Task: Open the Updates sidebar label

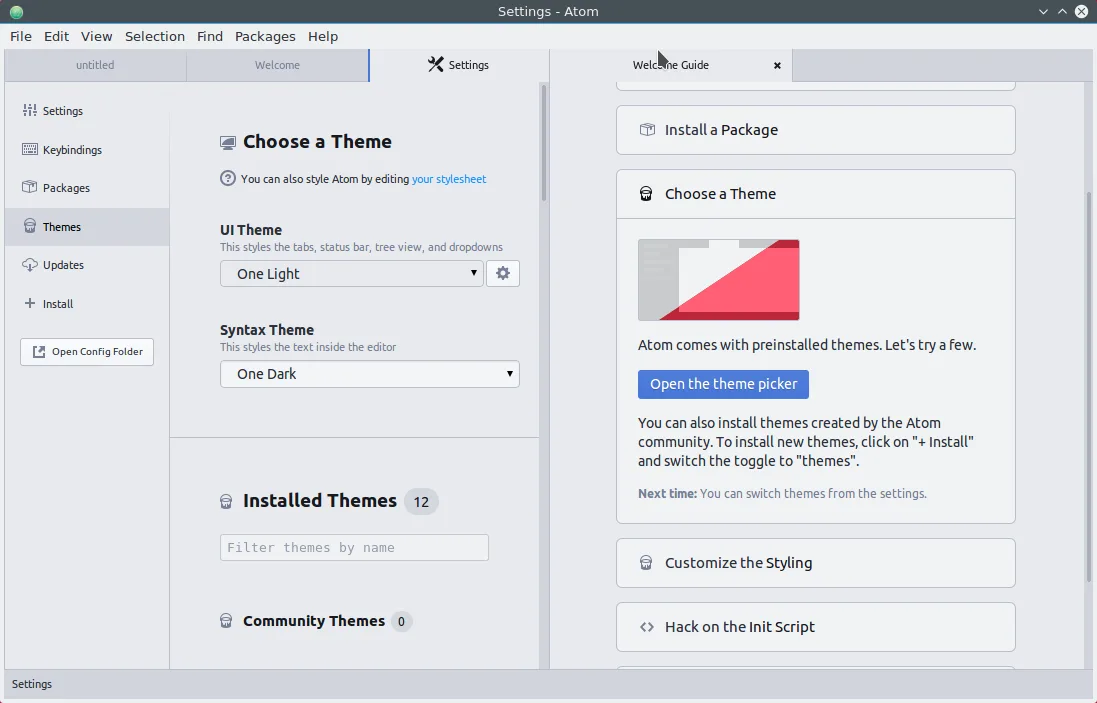Action: [63, 265]
